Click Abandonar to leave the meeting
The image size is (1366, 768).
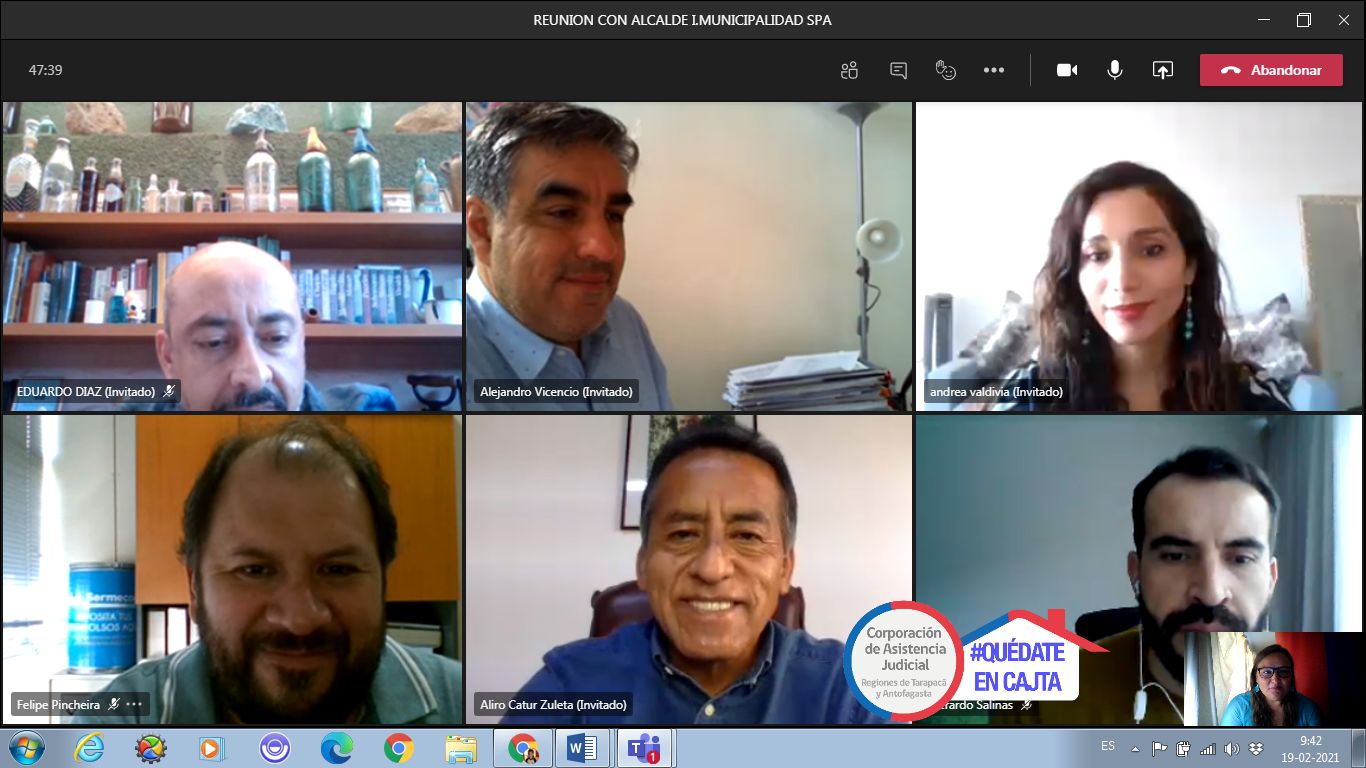coord(1271,70)
